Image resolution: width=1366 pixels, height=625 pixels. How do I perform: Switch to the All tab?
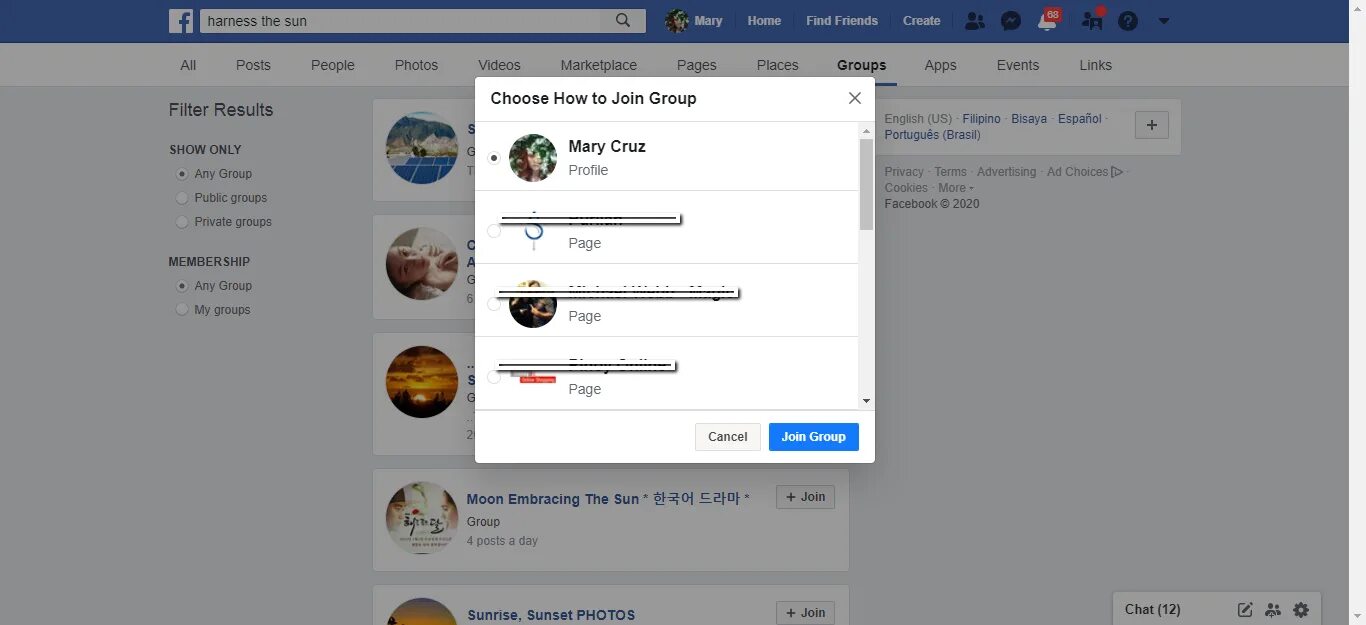188,65
